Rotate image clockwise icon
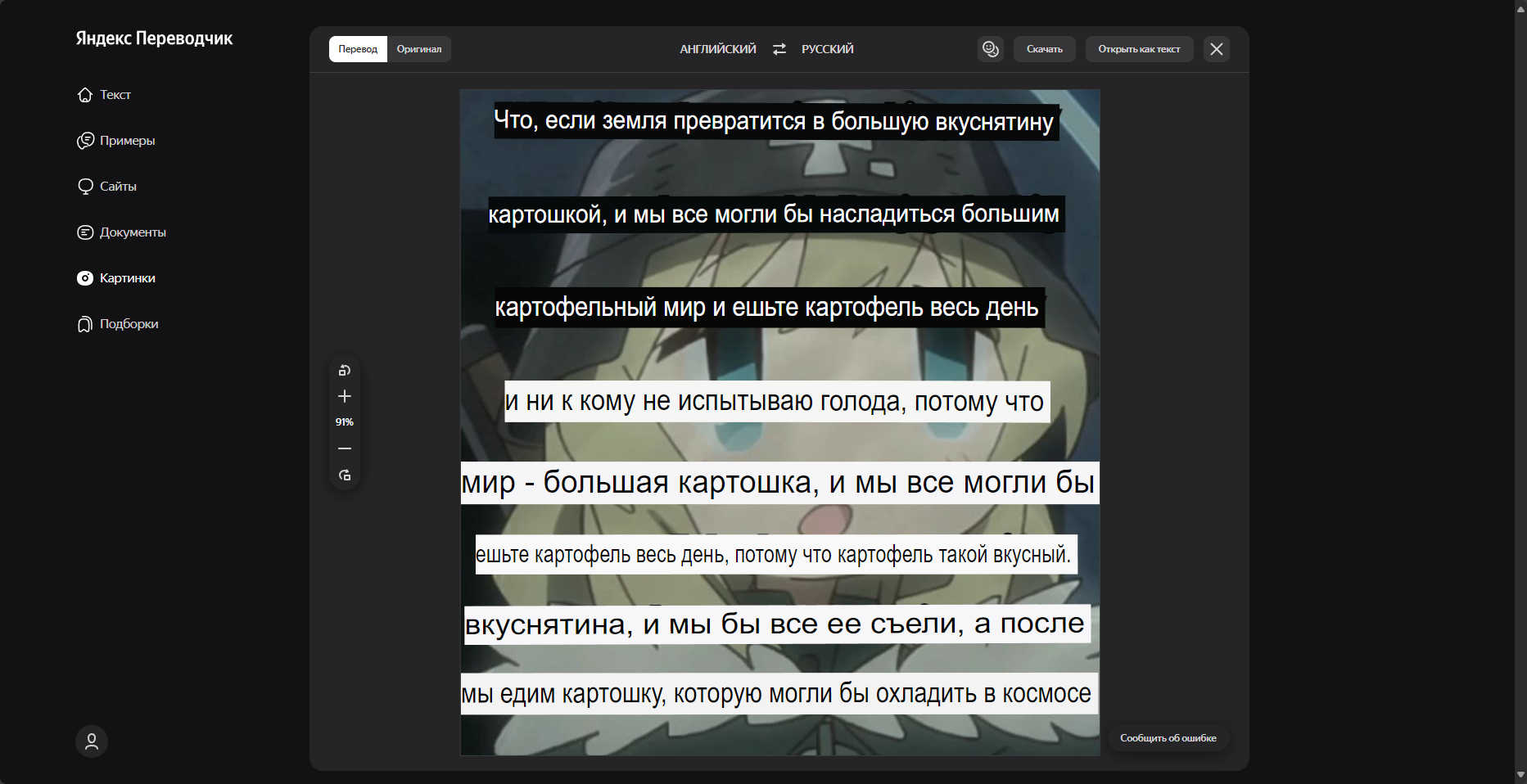Viewport: 1527px width, 784px height. tap(345, 475)
